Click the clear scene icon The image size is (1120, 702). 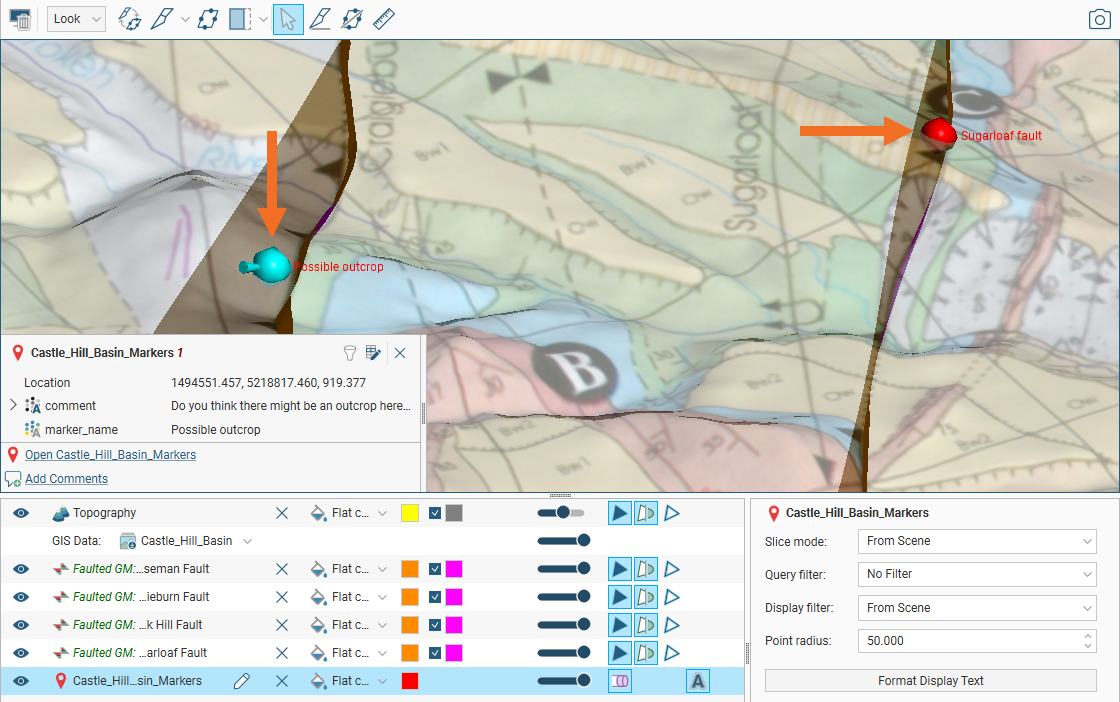coord(20,19)
